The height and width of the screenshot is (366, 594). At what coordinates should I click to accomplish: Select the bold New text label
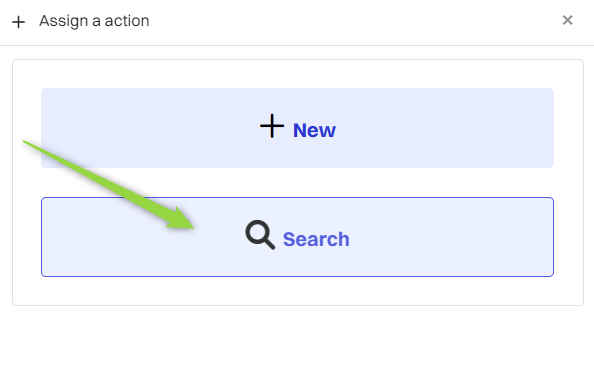[x=314, y=130]
